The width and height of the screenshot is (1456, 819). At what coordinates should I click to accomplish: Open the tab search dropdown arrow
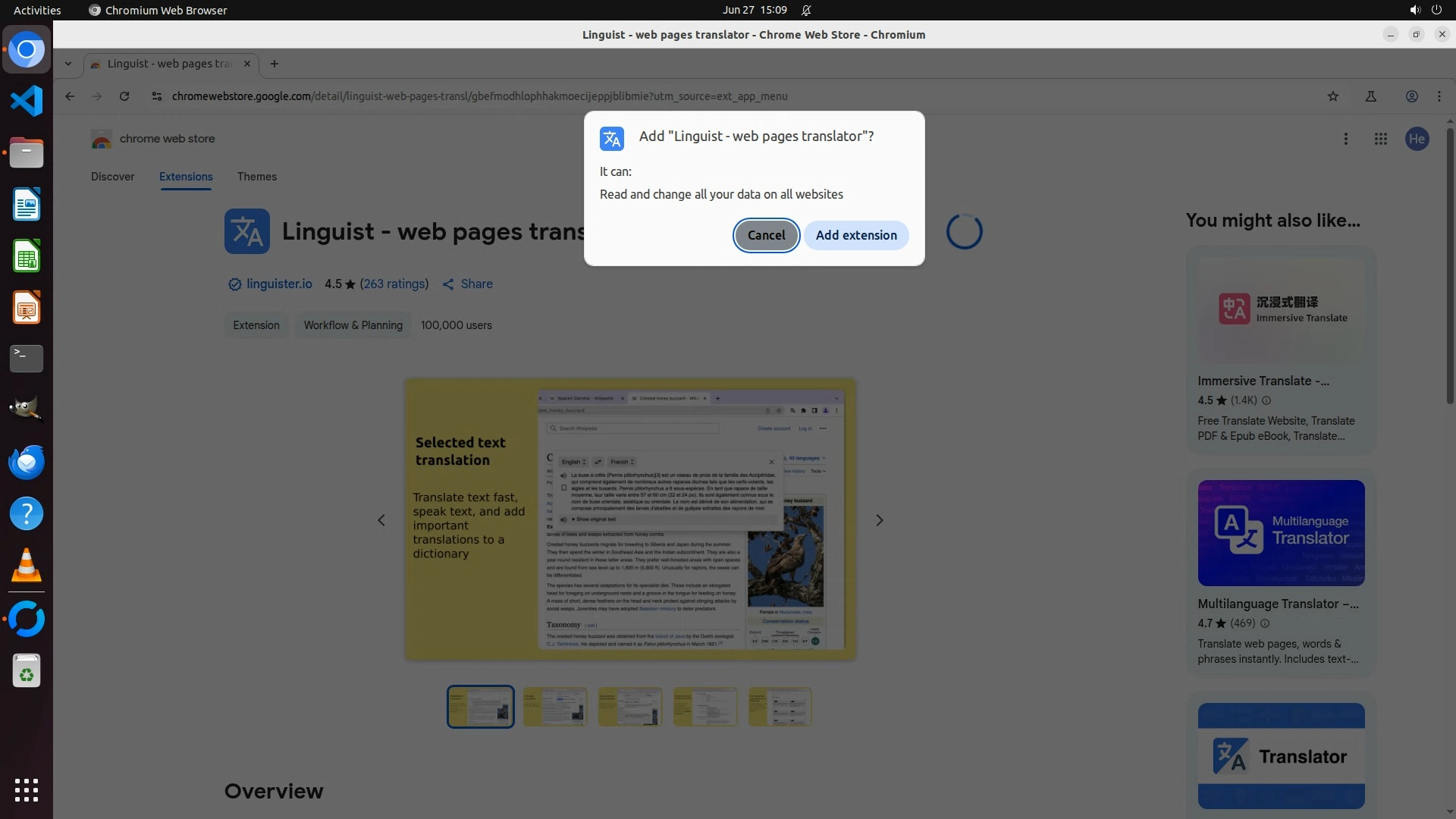pyautogui.click(x=68, y=64)
